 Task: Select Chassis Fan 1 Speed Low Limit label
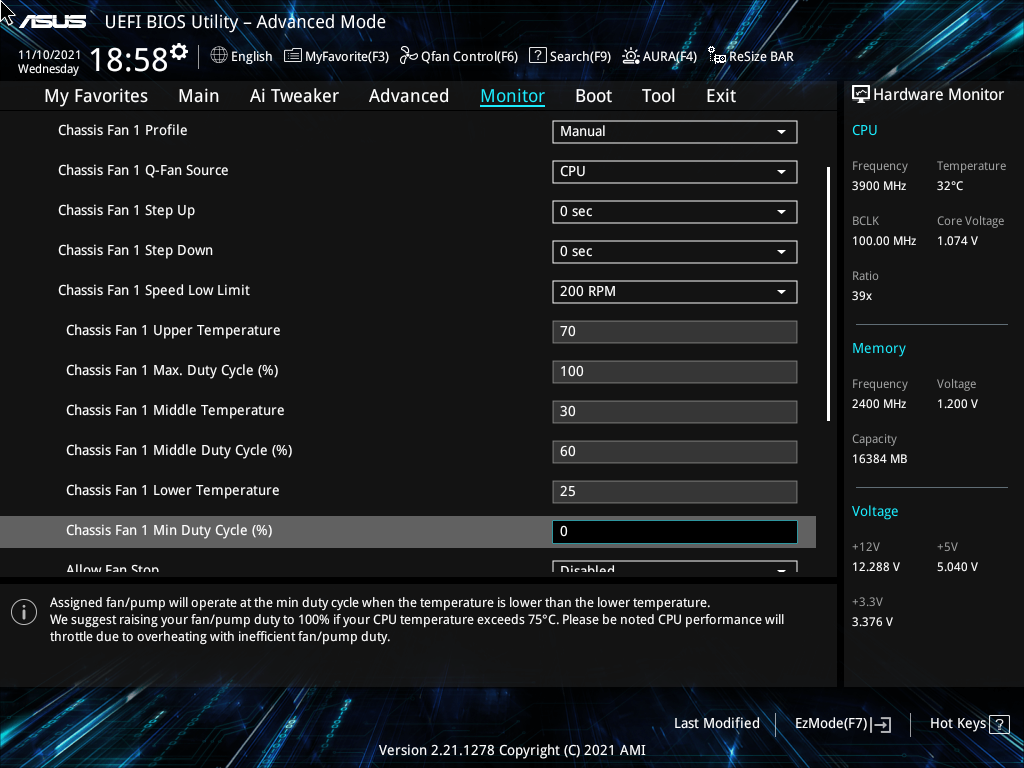(x=154, y=291)
